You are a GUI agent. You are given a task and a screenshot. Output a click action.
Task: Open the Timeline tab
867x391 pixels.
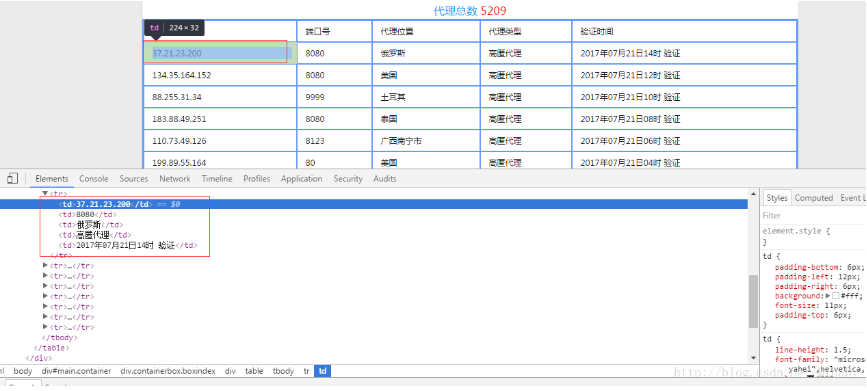click(x=217, y=179)
